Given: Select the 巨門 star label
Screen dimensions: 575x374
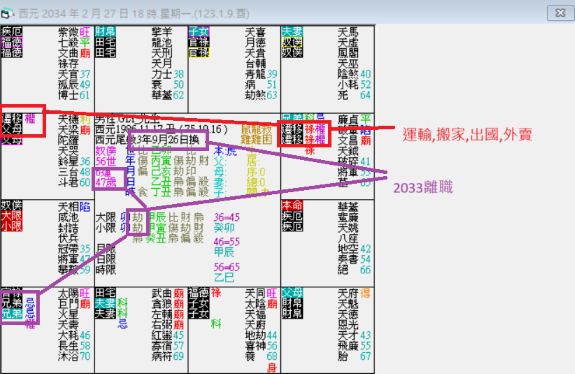Looking at the screenshot, I should [68, 304].
